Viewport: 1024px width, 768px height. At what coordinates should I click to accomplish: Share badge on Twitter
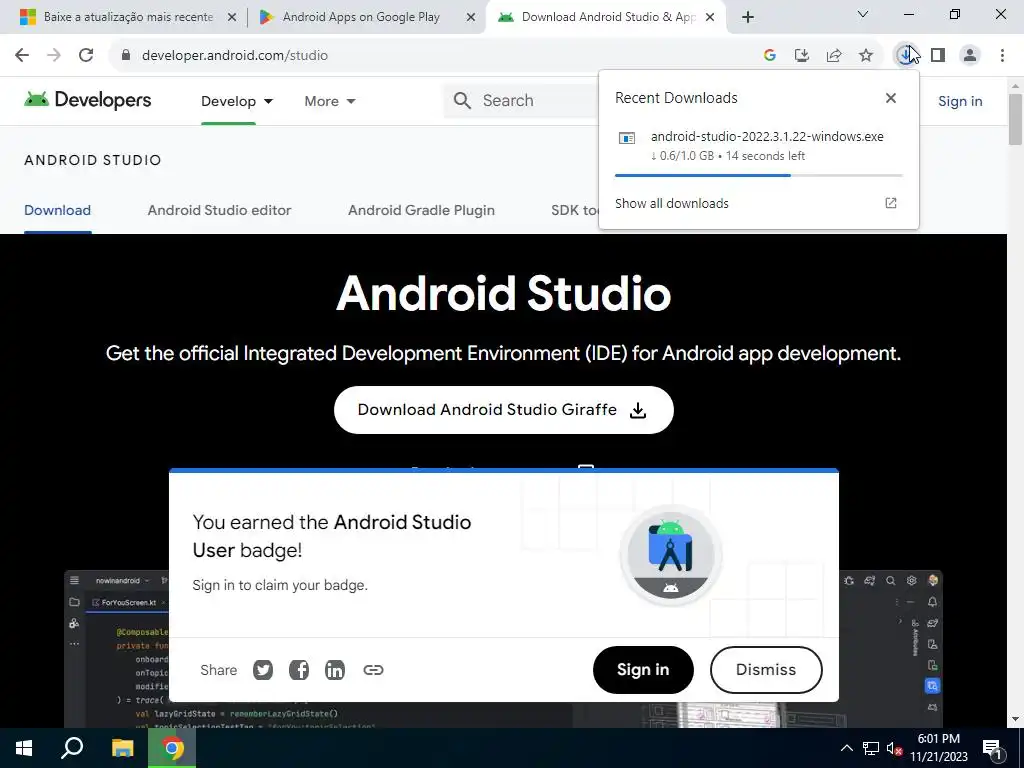click(x=263, y=670)
